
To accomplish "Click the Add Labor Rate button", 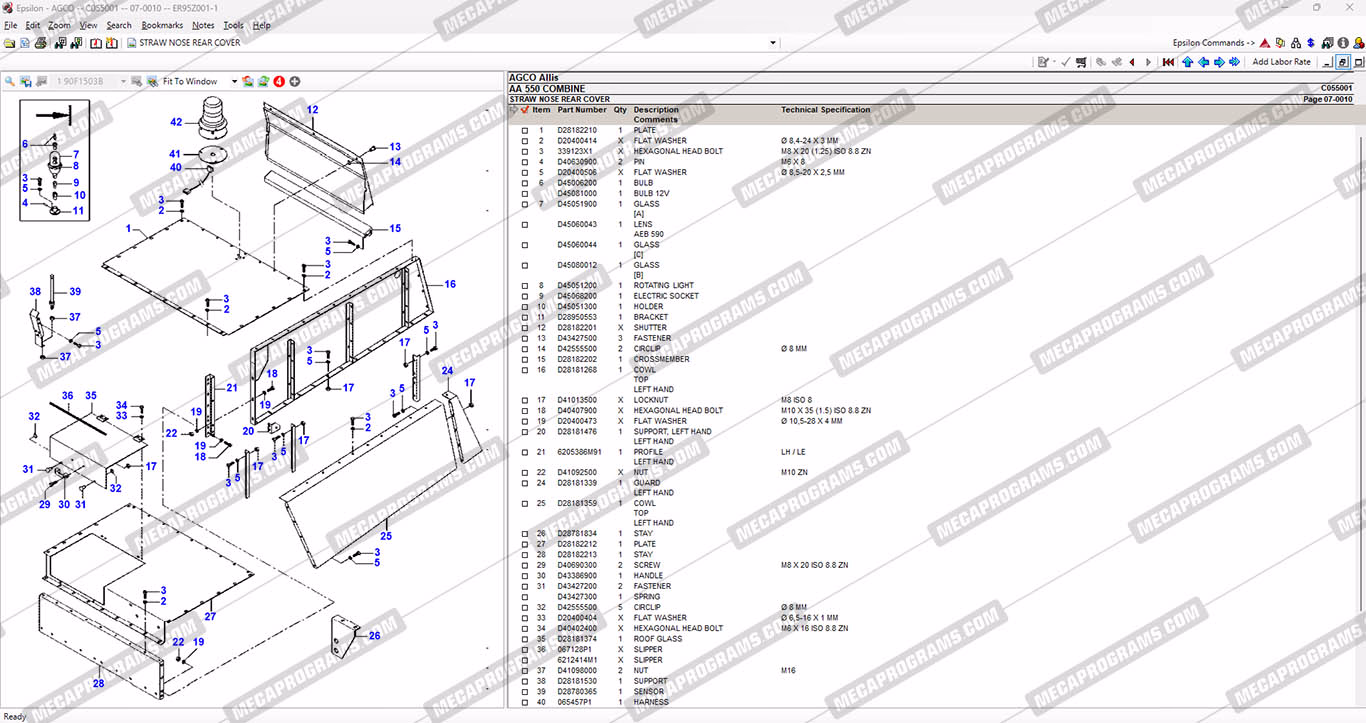I will (x=1281, y=62).
